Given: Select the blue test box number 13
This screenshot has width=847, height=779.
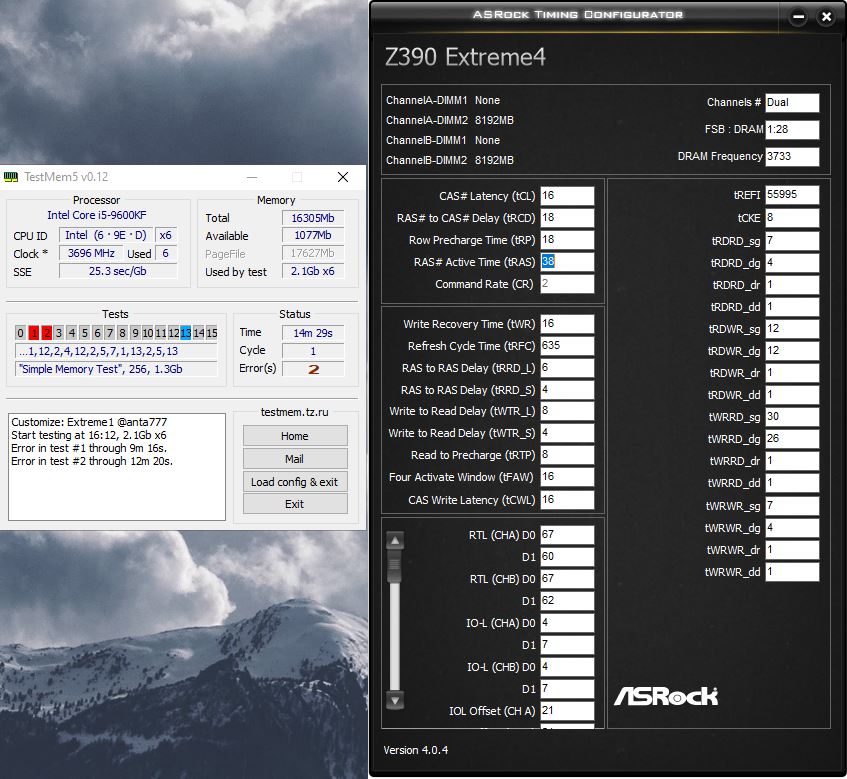Looking at the screenshot, I should [x=186, y=333].
